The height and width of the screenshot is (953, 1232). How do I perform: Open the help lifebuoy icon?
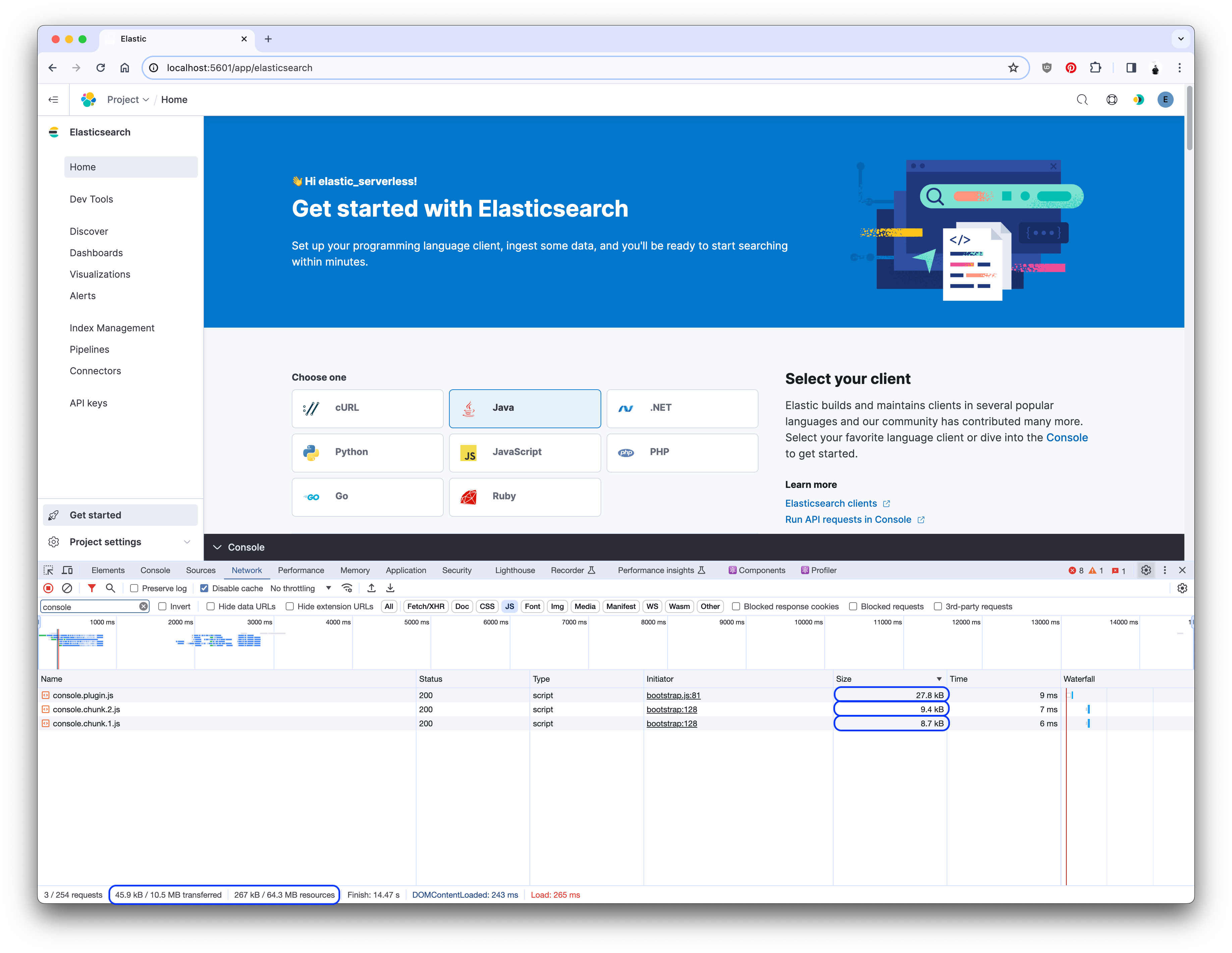[x=1112, y=100]
